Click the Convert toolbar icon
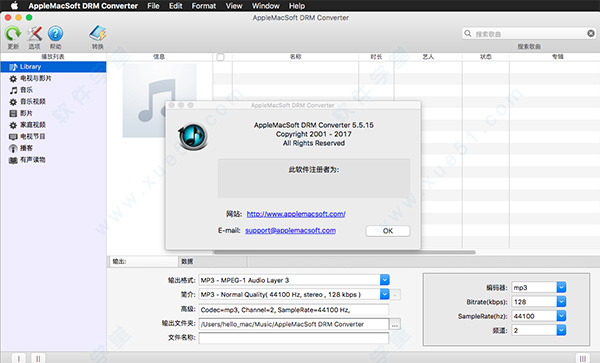The height and width of the screenshot is (363, 600). pyautogui.click(x=98, y=34)
